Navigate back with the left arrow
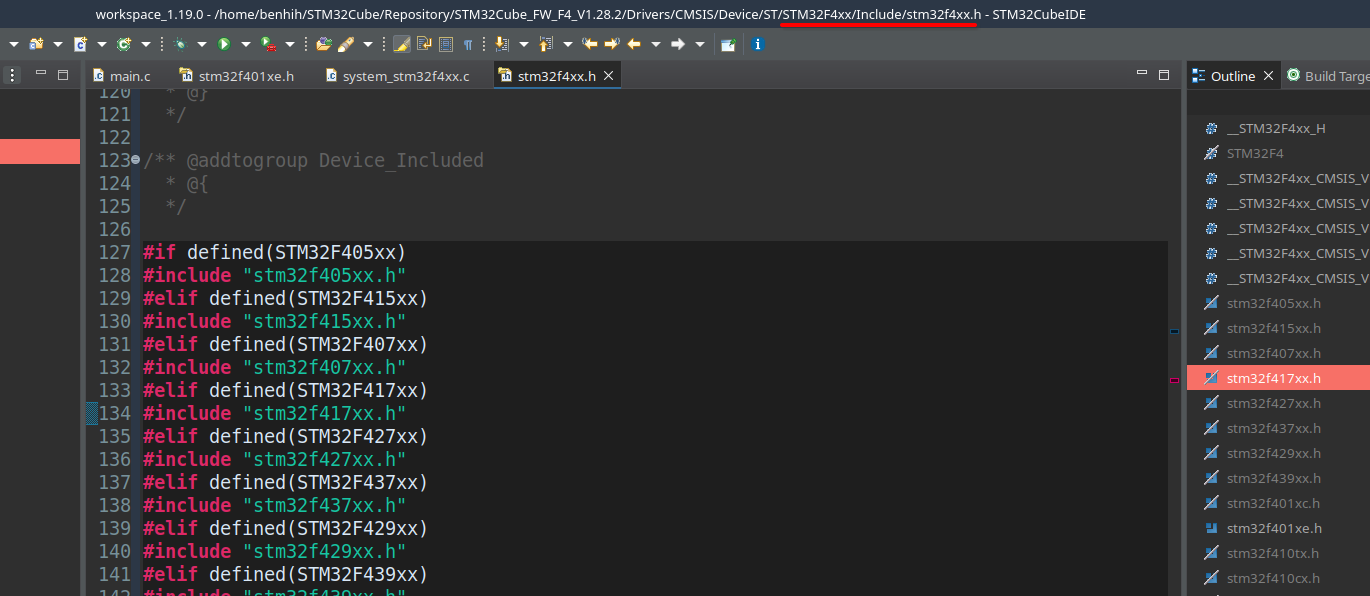The height and width of the screenshot is (596, 1370). click(x=634, y=44)
